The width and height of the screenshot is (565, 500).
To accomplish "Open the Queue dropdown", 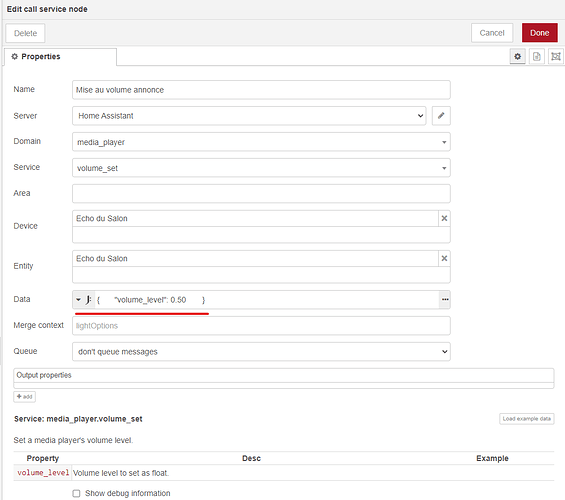I will [x=261, y=352].
